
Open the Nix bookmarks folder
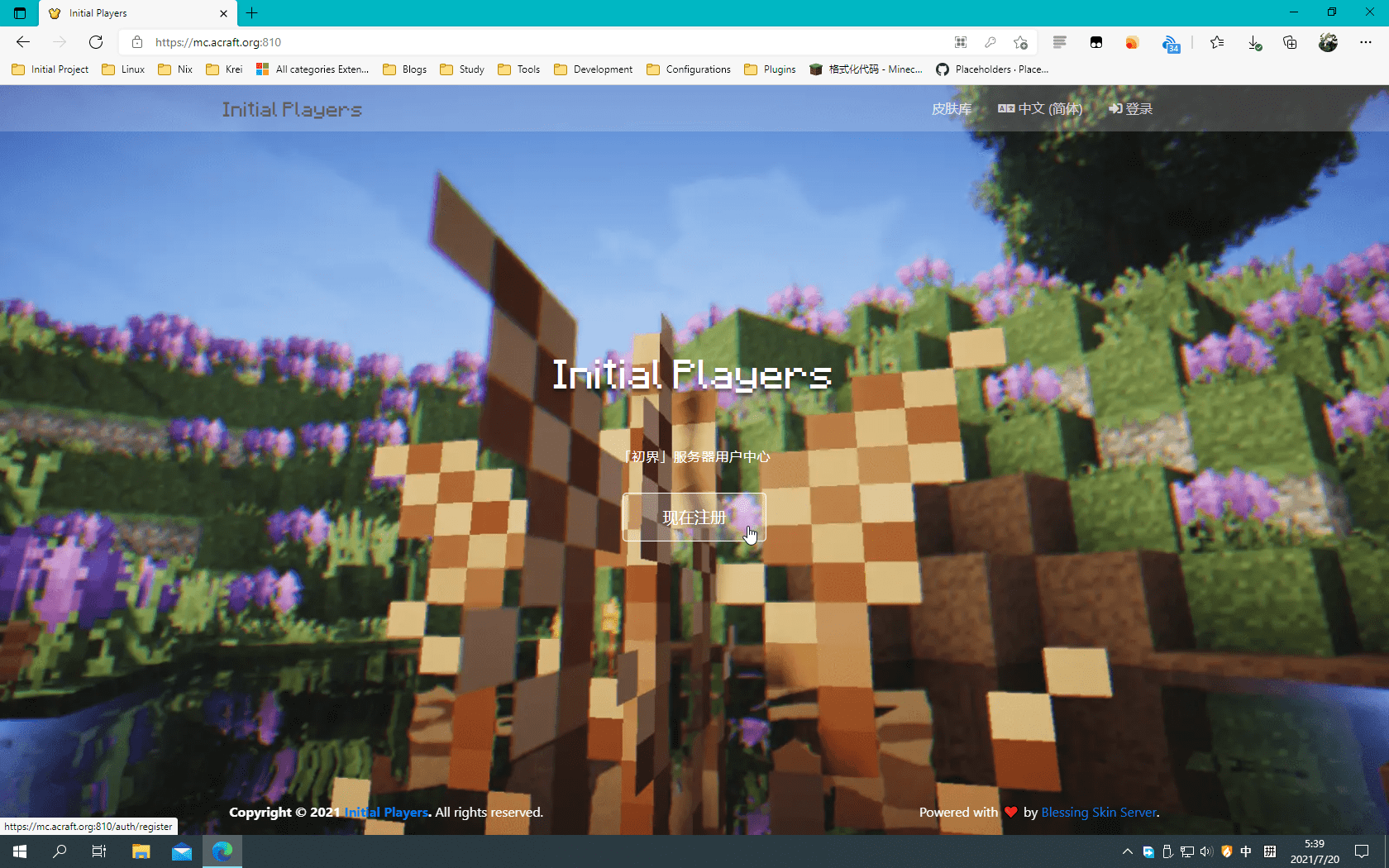[x=175, y=69]
